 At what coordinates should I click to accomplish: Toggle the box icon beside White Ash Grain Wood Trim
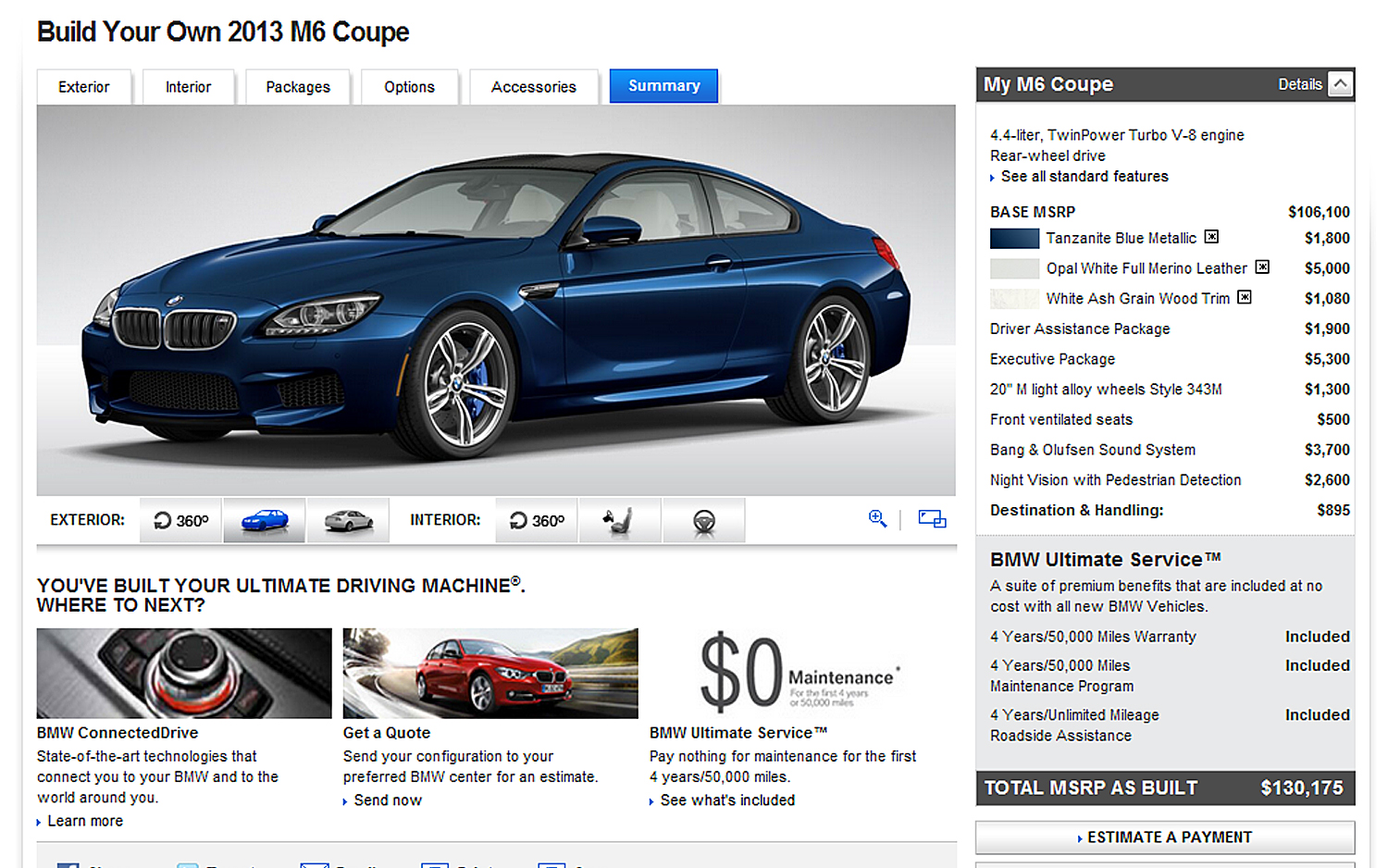click(1245, 297)
